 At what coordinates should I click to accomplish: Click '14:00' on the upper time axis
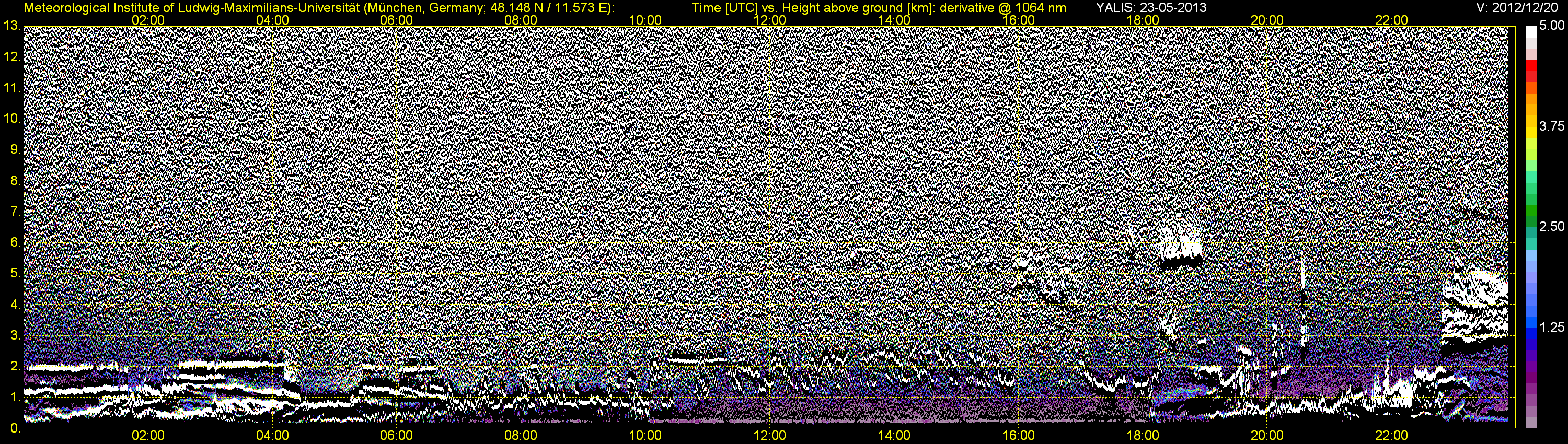coord(895,20)
